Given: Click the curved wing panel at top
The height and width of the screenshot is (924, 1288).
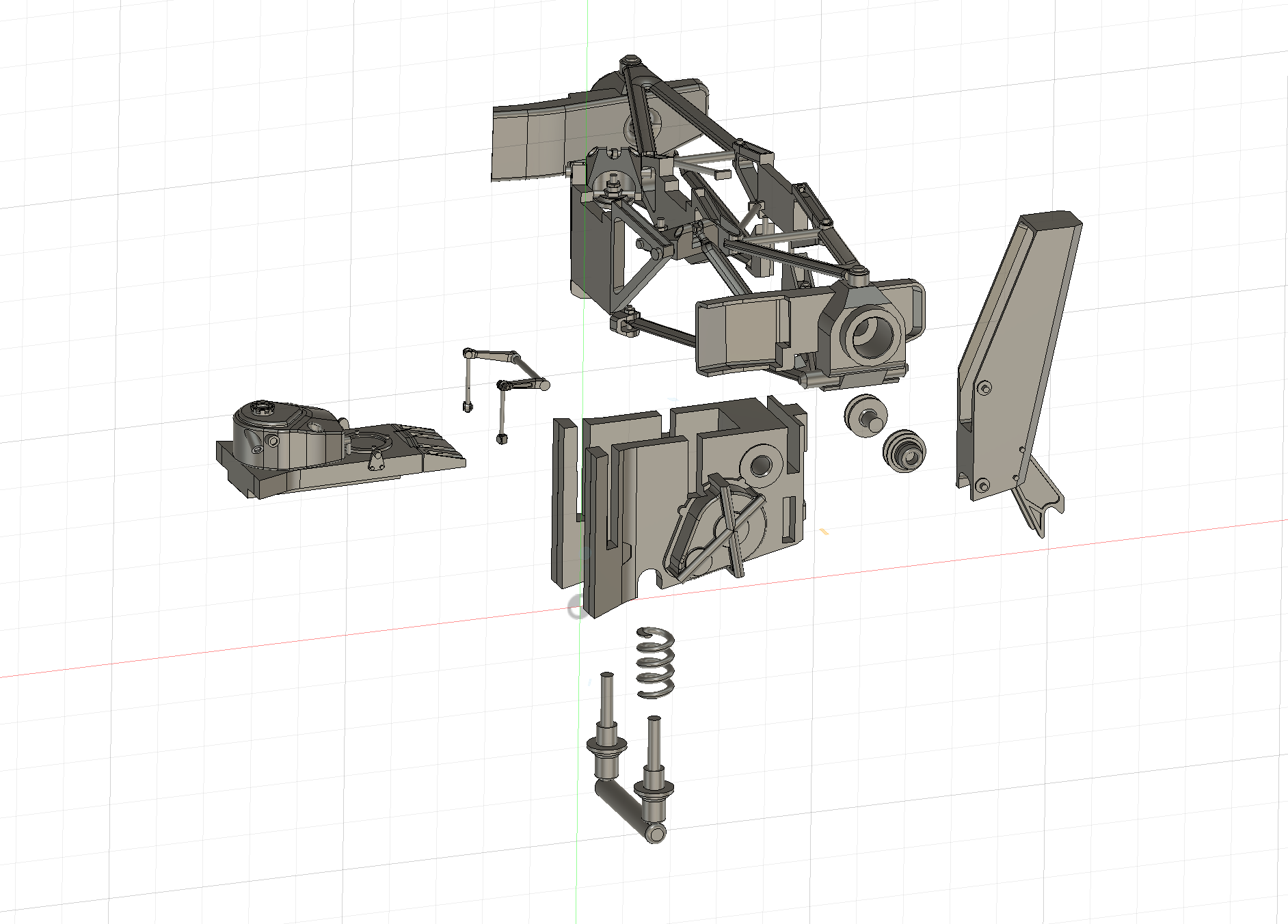Looking at the screenshot, I should click(x=533, y=140).
